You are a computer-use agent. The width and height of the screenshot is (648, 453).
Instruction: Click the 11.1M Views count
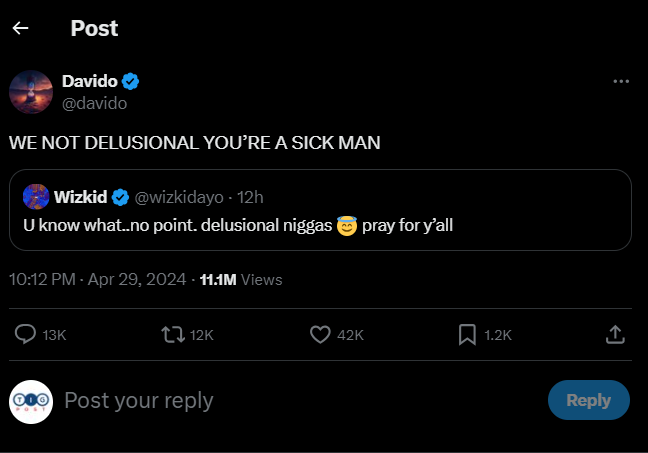(241, 279)
